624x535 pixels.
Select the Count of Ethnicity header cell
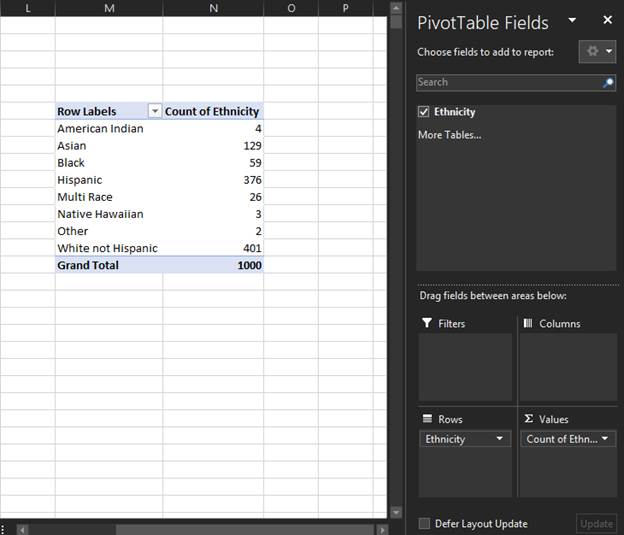pos(213,111)
